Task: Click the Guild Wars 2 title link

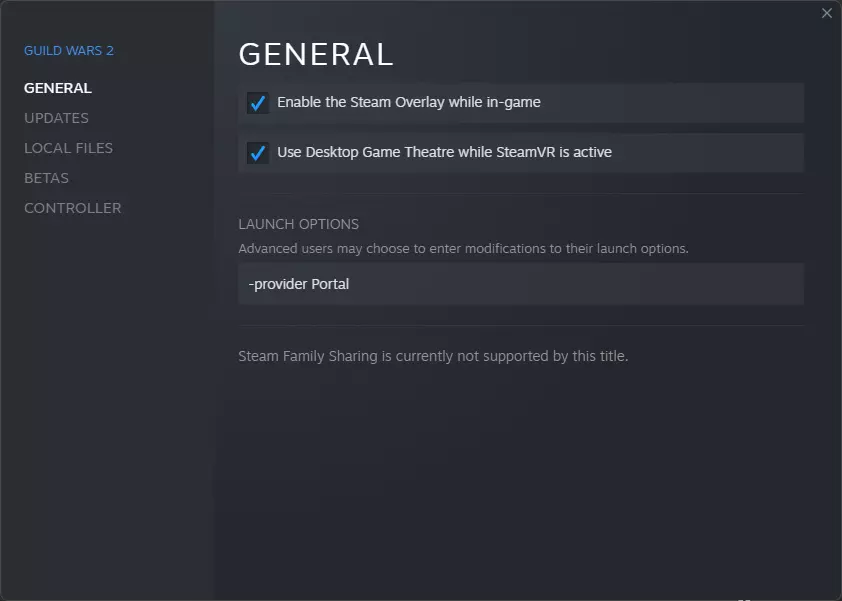Action: (69, 50)
